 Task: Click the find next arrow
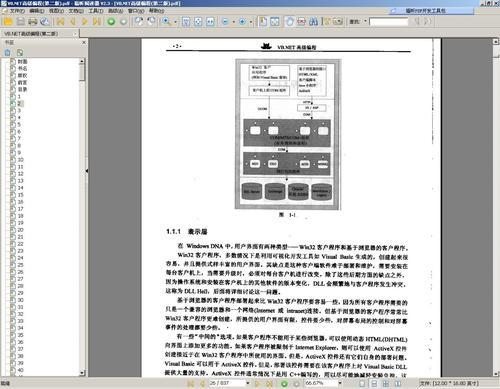coord(427,22)
